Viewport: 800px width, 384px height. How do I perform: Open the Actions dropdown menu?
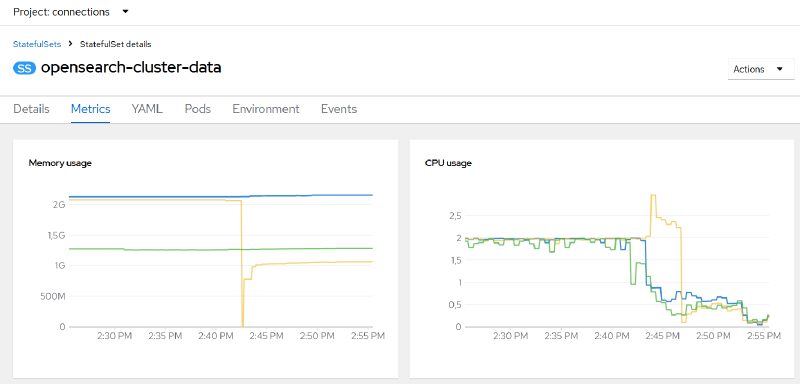click(x=761, y=69)
